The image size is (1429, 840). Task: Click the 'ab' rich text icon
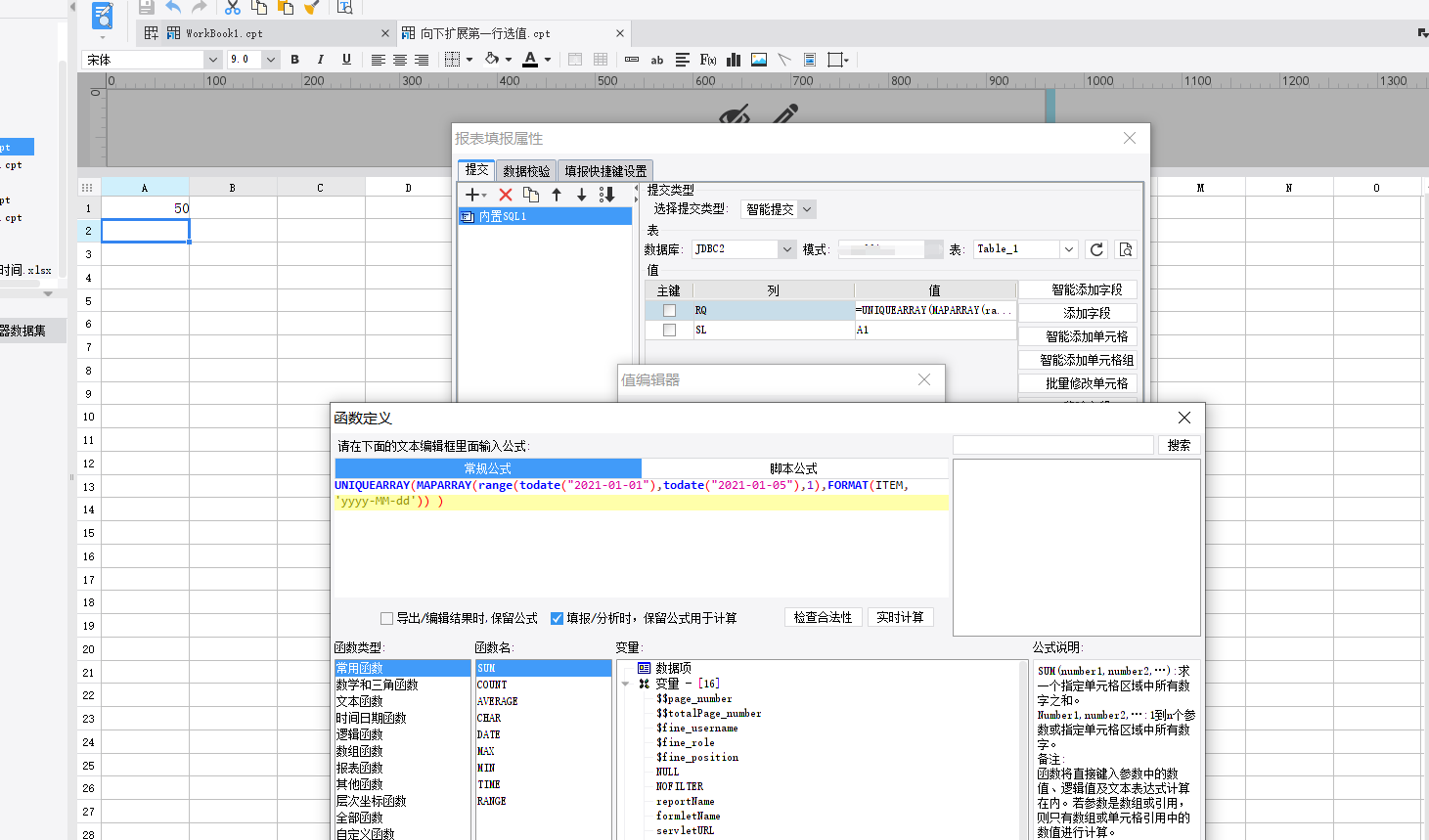pyautogui.click(x=657, y=60)
